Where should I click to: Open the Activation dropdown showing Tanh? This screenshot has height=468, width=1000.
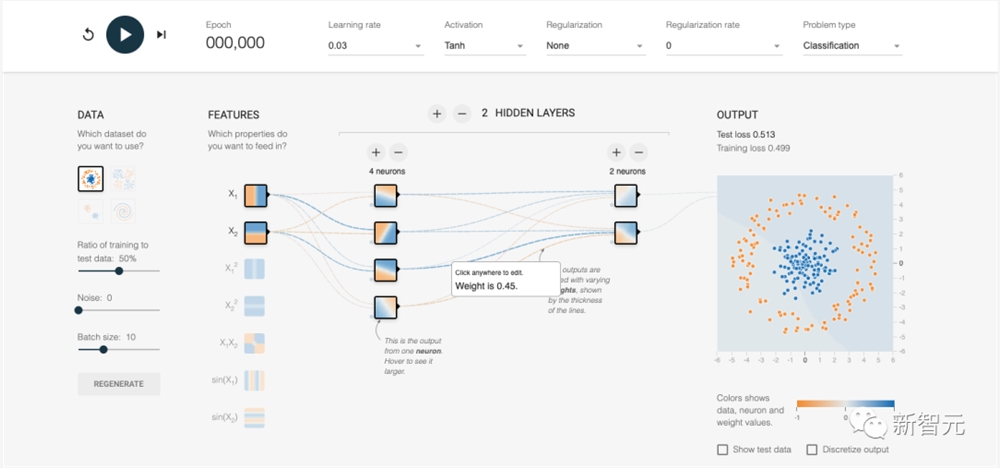(484, 46)
